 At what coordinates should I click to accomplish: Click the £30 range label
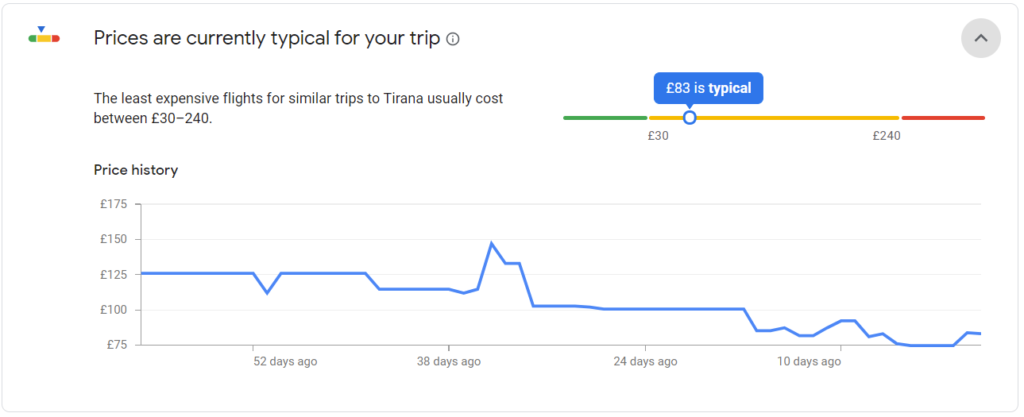[x=658, y=136]
